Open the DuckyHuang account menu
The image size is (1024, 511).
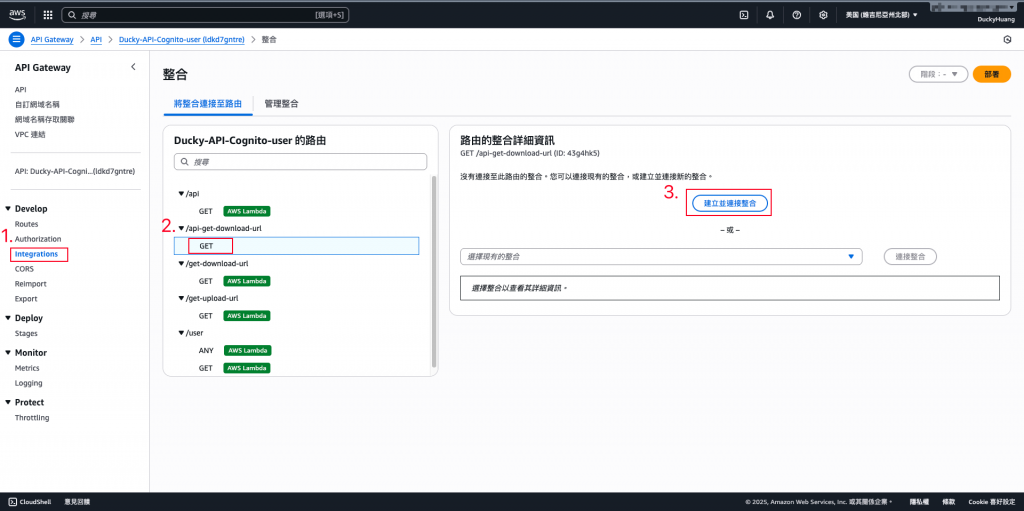(994, 19)
